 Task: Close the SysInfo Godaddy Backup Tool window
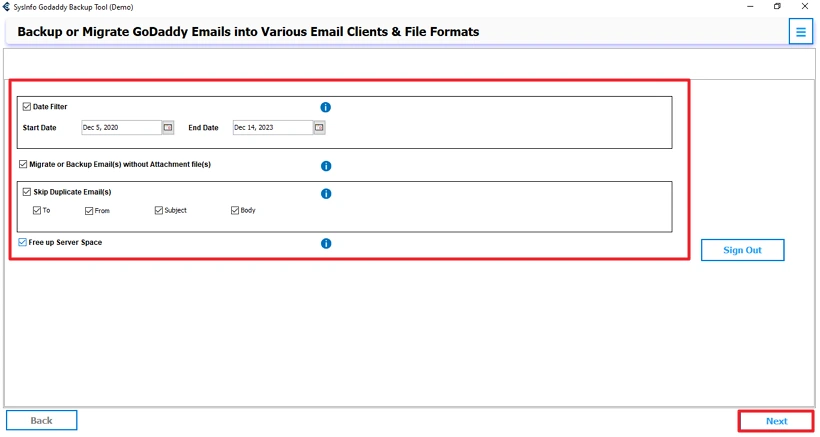click(x=805, y=6)
